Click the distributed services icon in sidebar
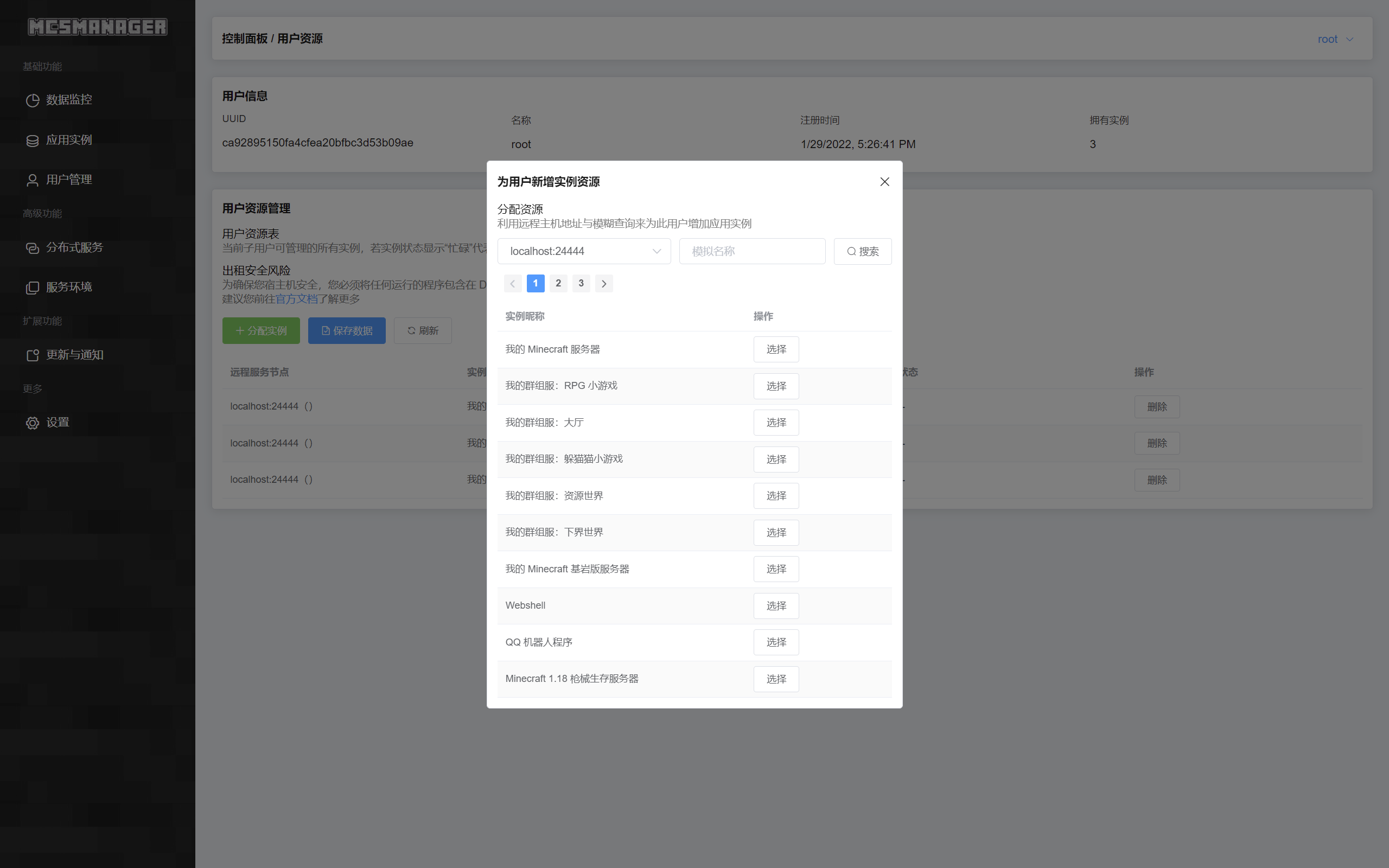The image size is (1389, 868). pos(32,248)
